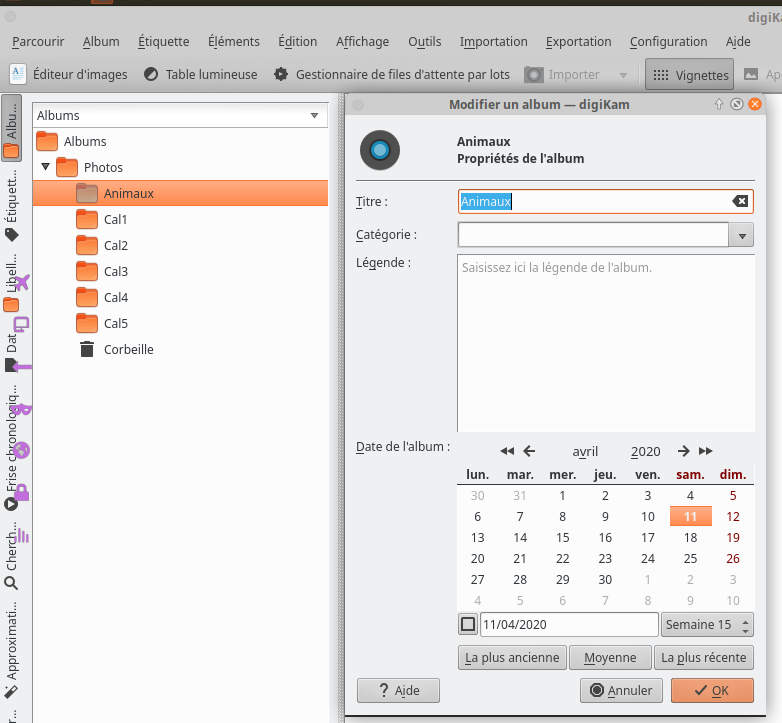The width and height of the screenshot is (782, 723).
Task: Click the Titre input field
Action: click(x=605, y=201)
